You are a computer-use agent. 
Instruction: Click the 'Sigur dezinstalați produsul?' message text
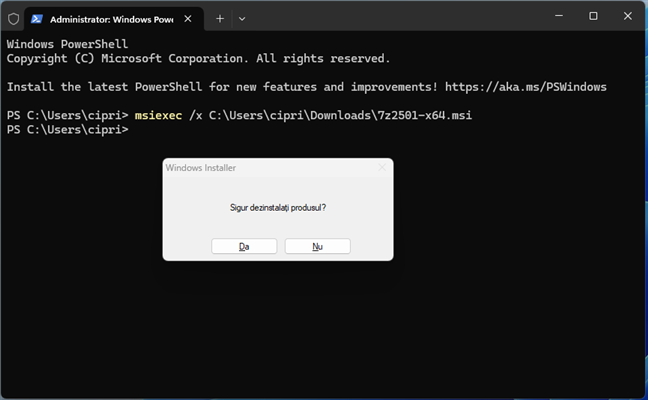[x=278, y=208]
